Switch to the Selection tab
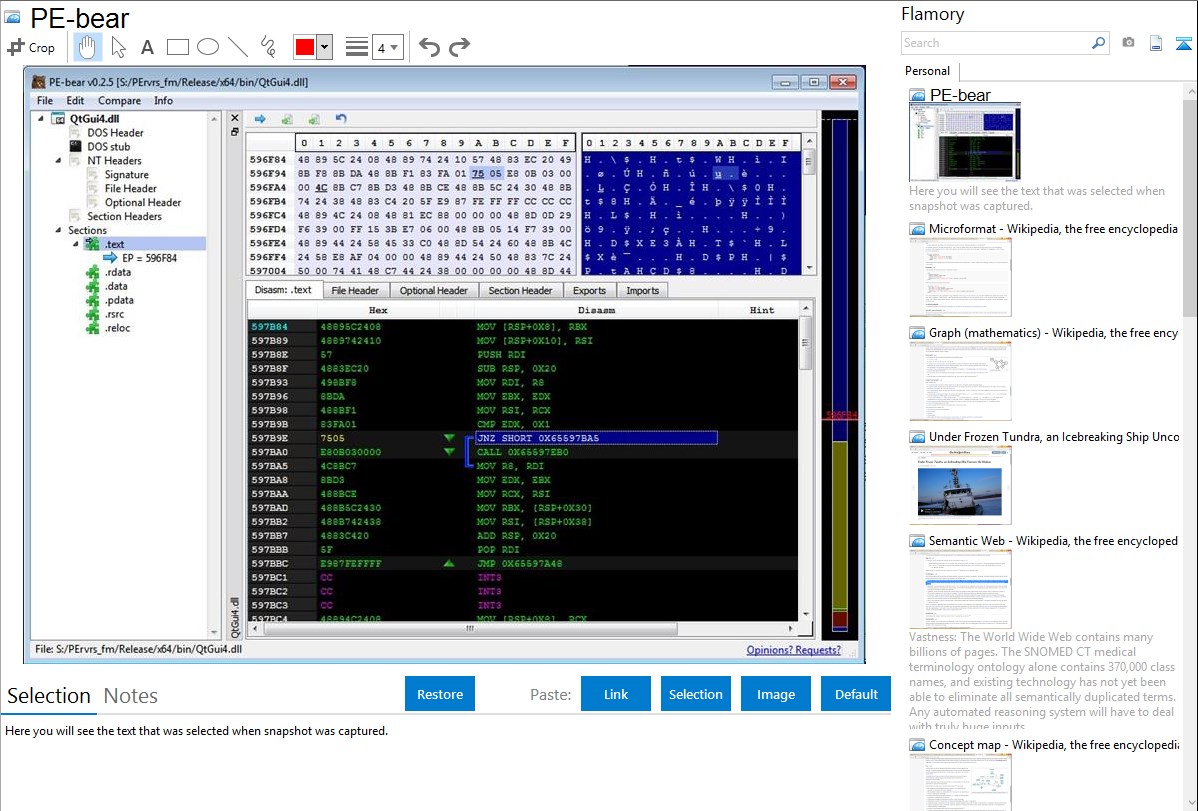The height and width of the screenshot is (811, 1198). point(49,696)
